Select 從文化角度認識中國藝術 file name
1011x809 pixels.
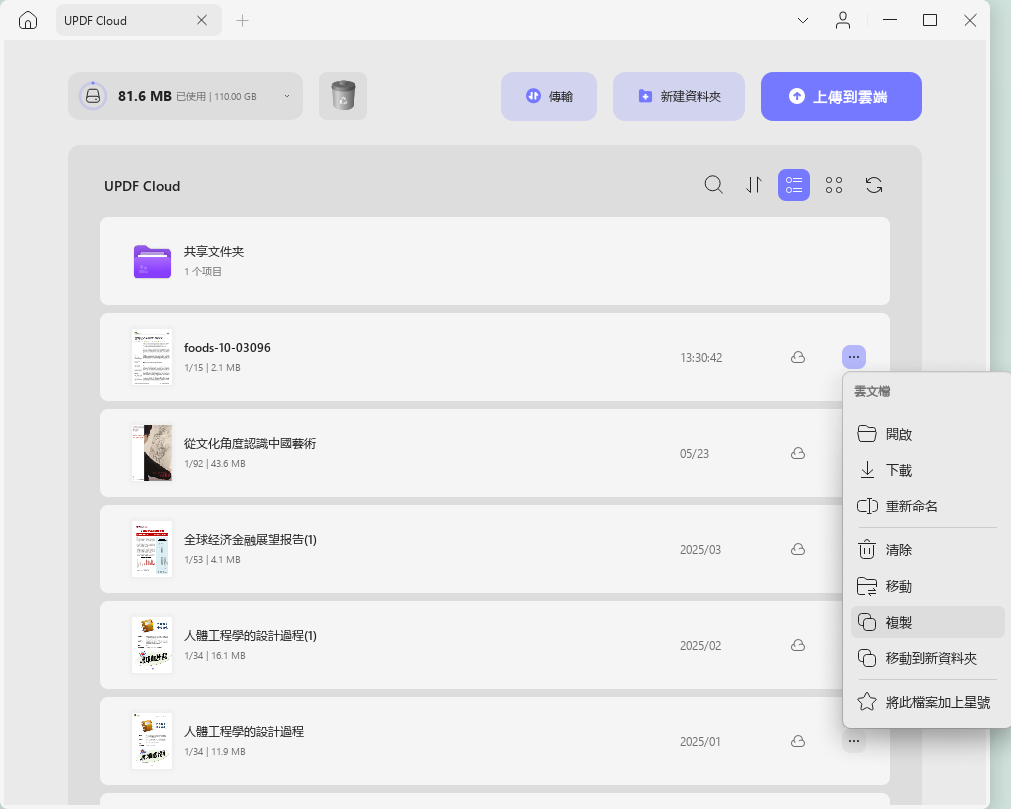pyautogui.click(x=250, y=443)
